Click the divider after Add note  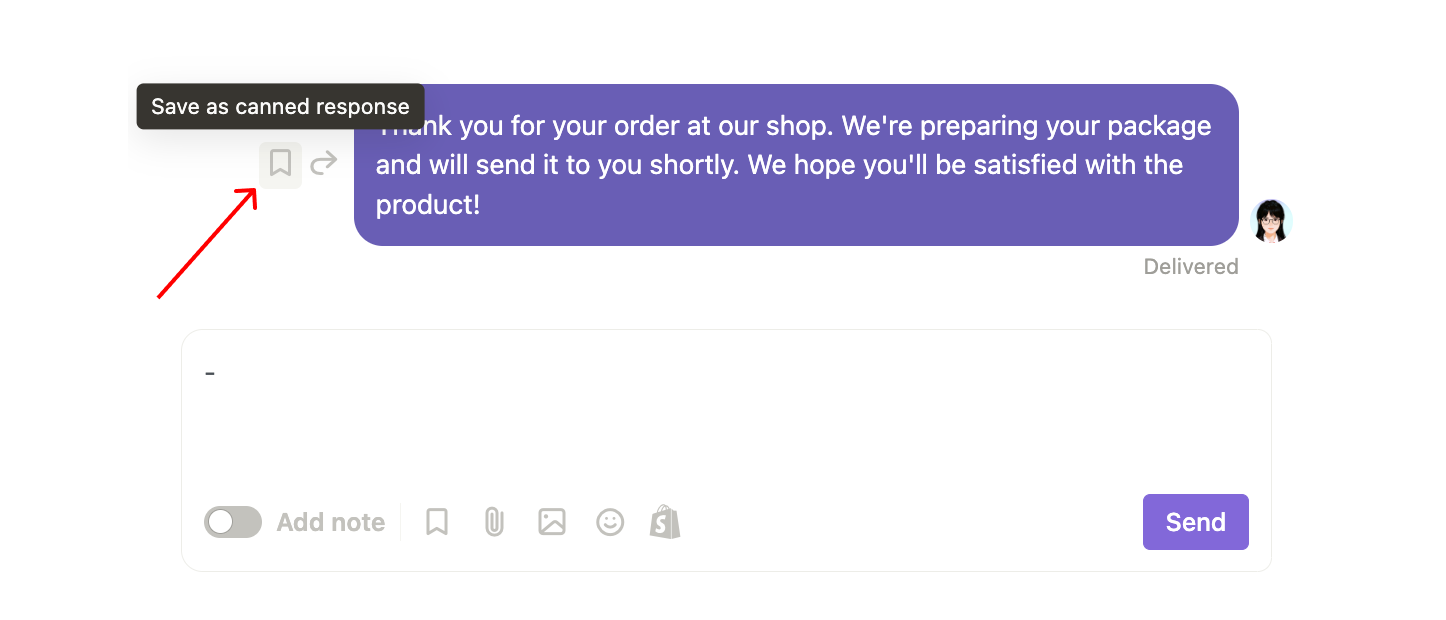pyautogui.click(x=401, y=522)
